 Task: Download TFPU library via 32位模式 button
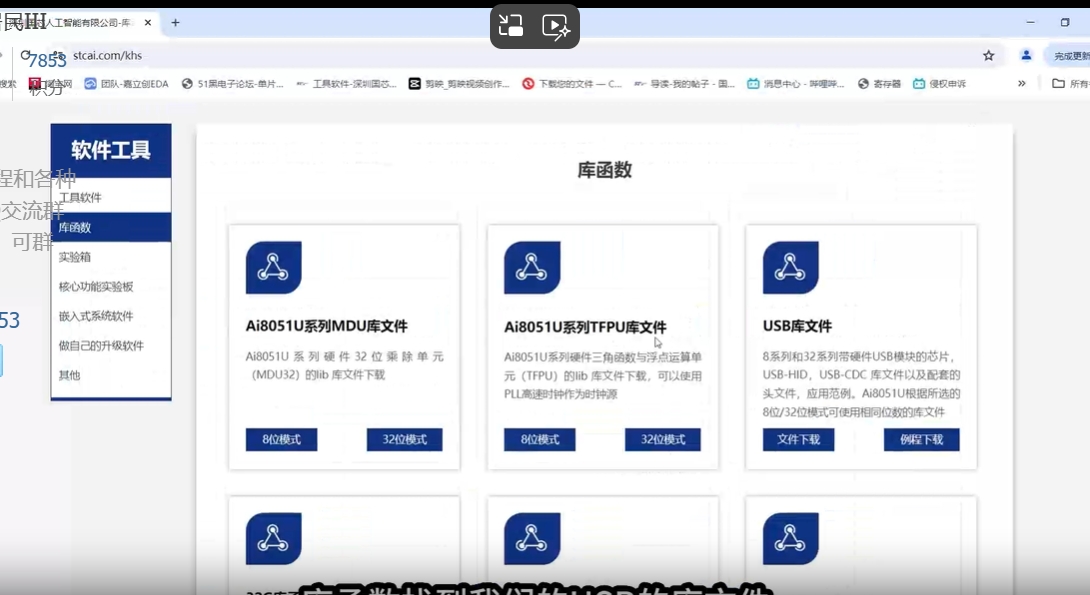tap(663, 439)
